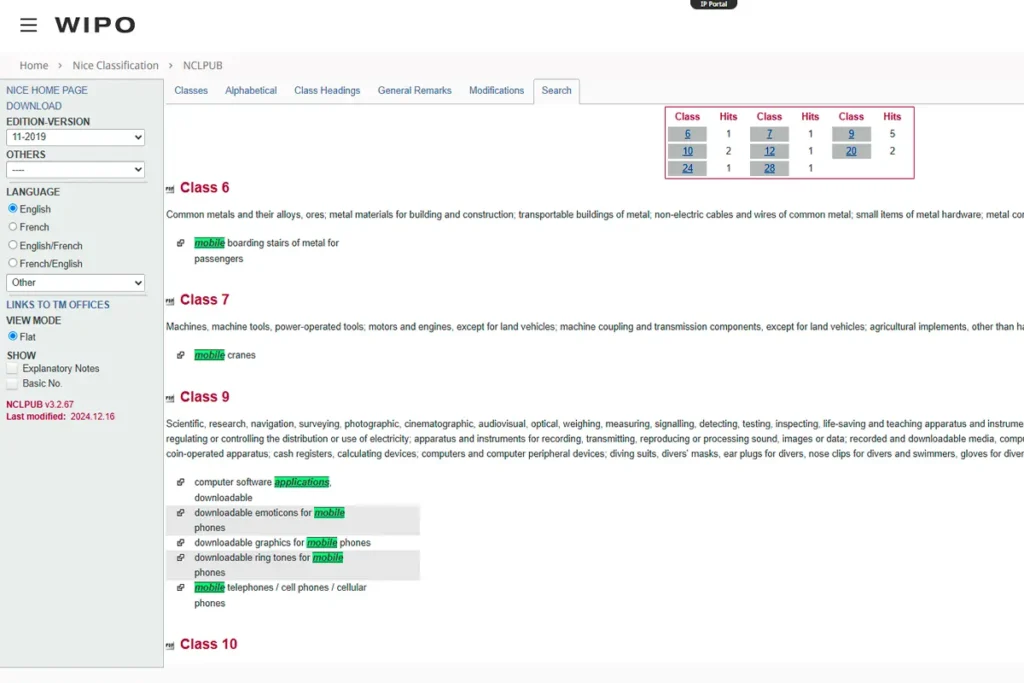Image resolution: width=1024 pixels, height=683 pixels.
Task: Open link icon for downloadable ring tones
Action: 181,558
